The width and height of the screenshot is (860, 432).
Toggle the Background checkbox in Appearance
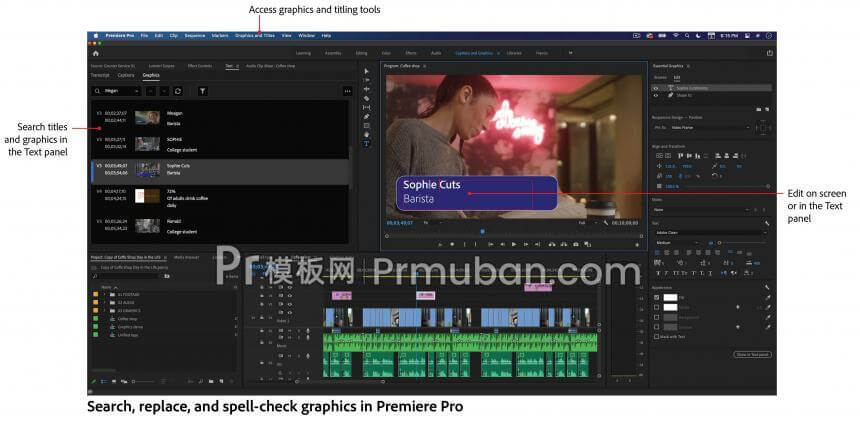[657, 317]
